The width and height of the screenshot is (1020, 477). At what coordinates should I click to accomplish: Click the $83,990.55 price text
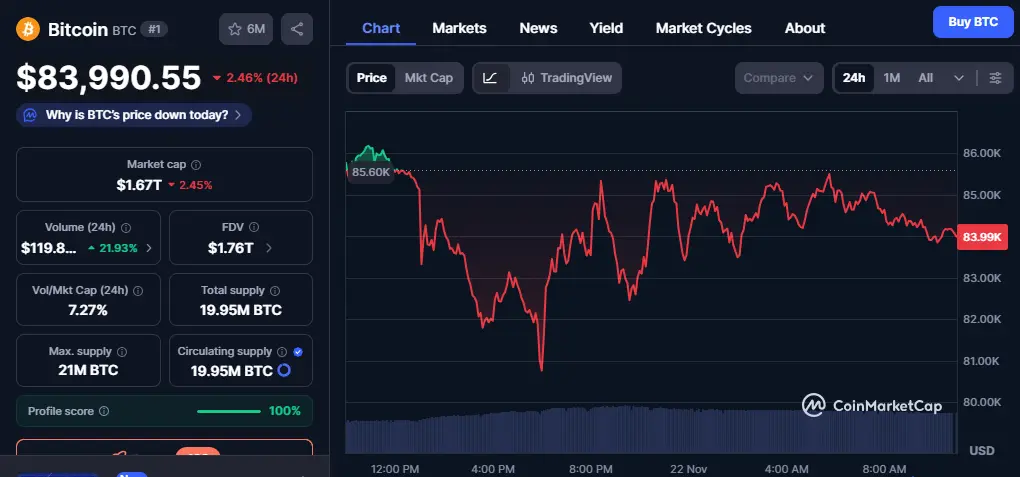coord(109,78)
